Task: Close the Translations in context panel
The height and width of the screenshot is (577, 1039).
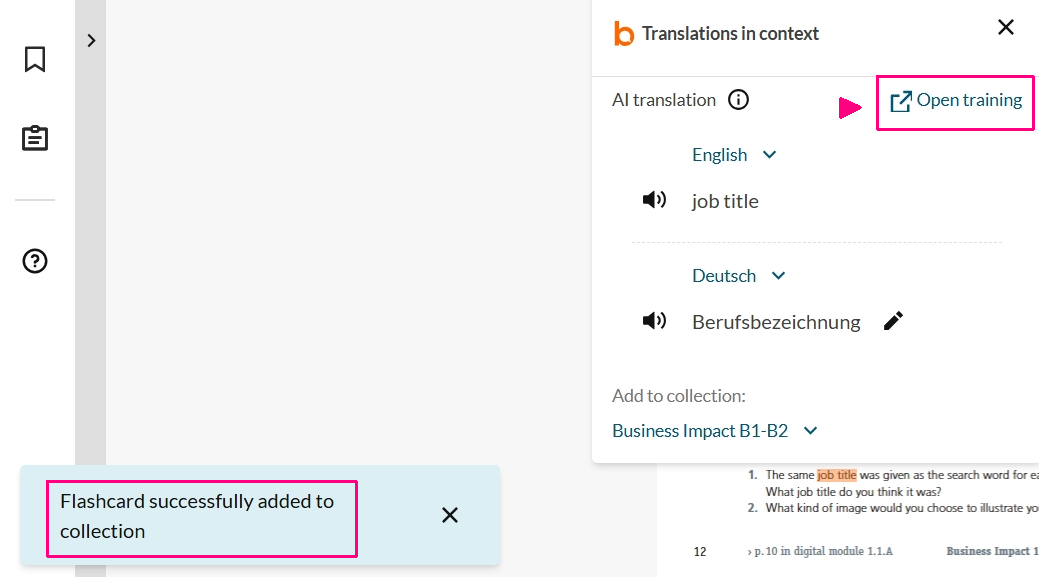Action: (1006, 28)
